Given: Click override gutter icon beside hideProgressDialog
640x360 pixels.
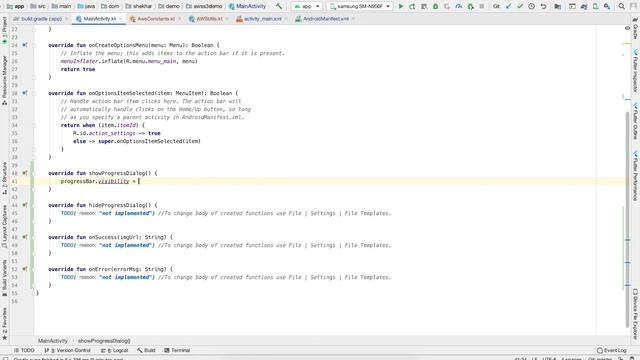Looking at the screenshot, I should 24,205.
